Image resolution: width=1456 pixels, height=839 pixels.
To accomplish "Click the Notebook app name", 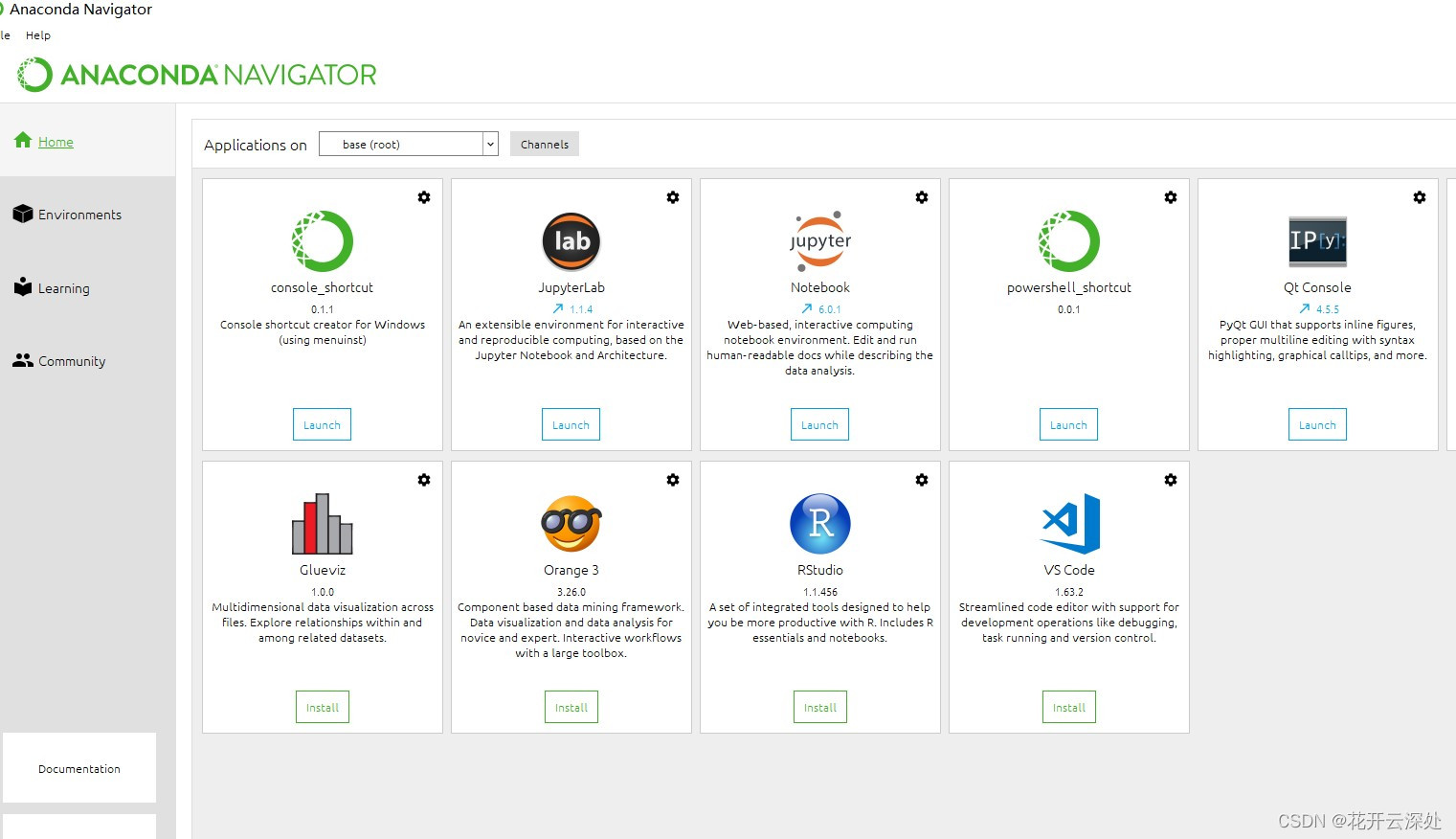I will pyautogui.click(x=820, y=287).
